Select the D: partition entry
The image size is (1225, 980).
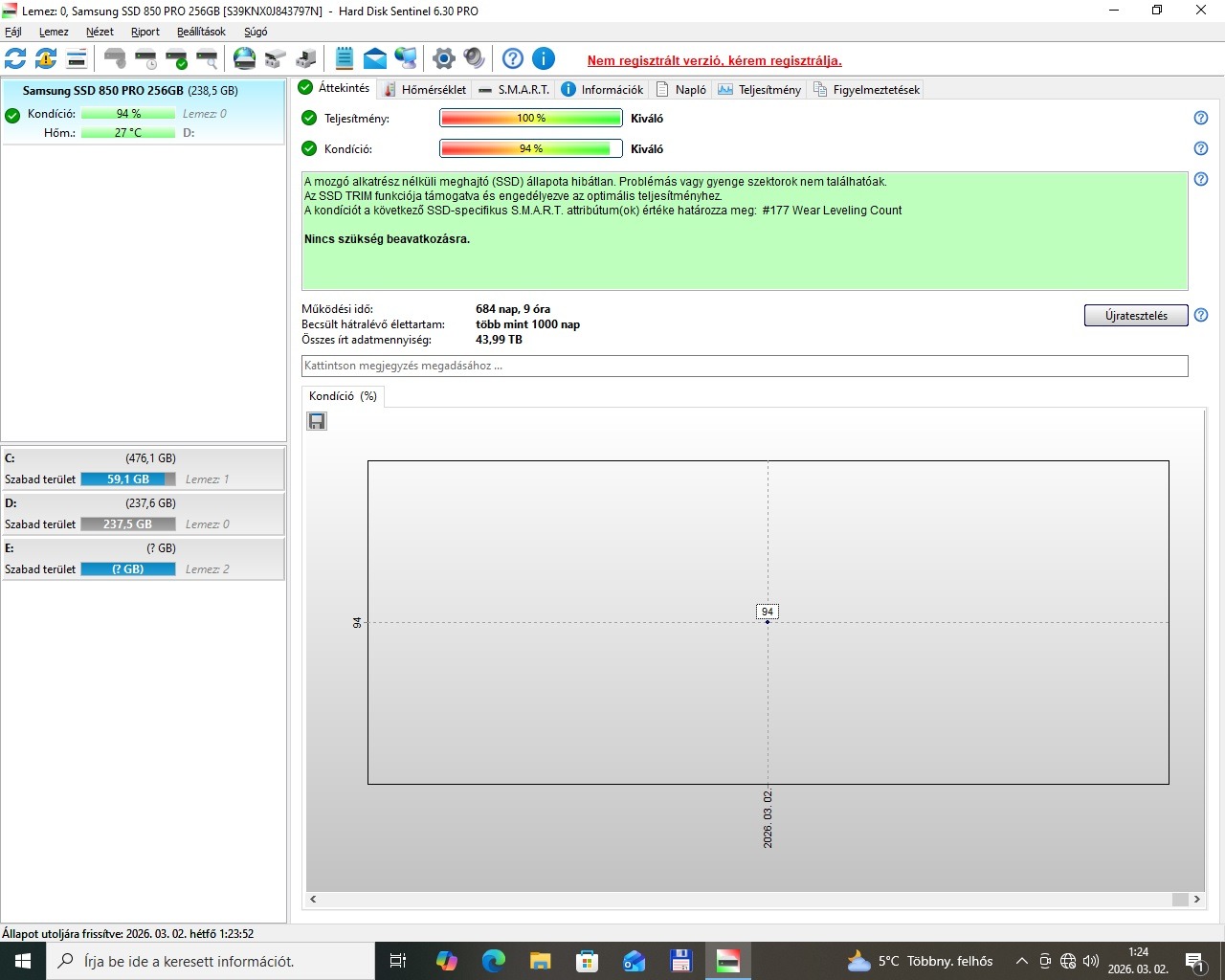[x=143, y=513]
